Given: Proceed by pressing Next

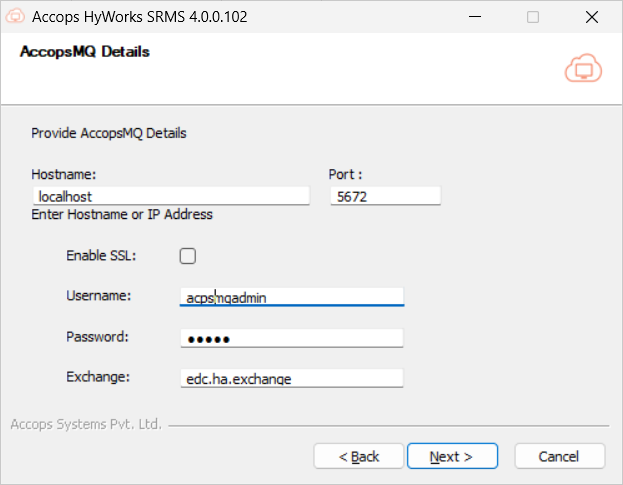Looking at the screenshot, I should 450,456.
